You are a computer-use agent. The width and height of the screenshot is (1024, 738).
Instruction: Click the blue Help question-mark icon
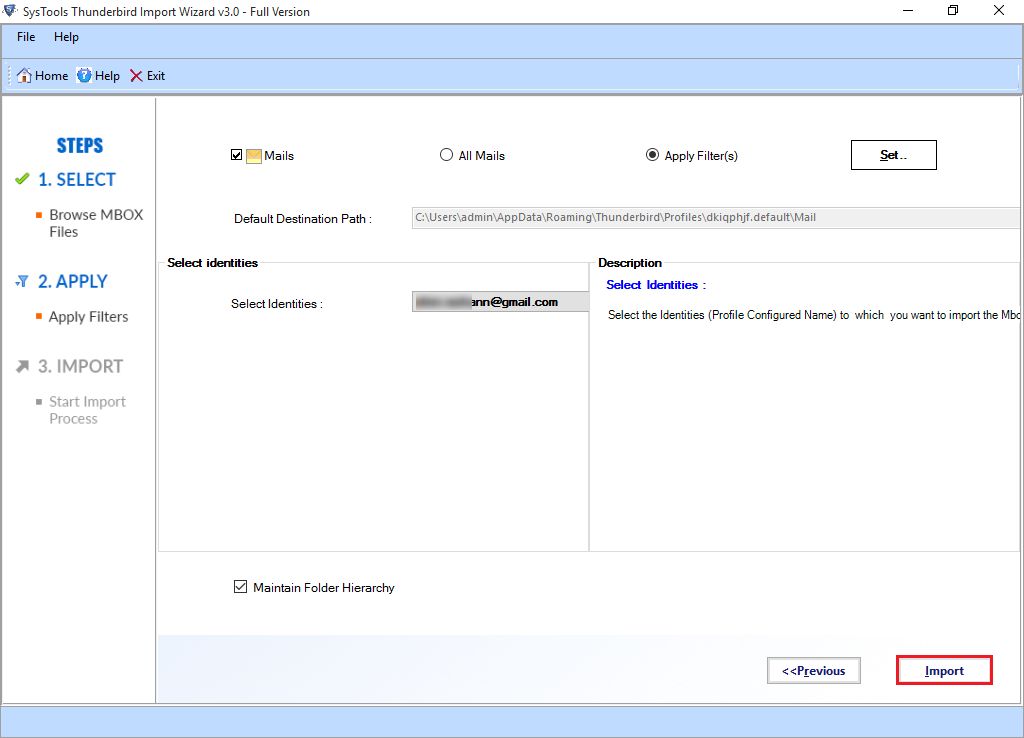[84, 76]
